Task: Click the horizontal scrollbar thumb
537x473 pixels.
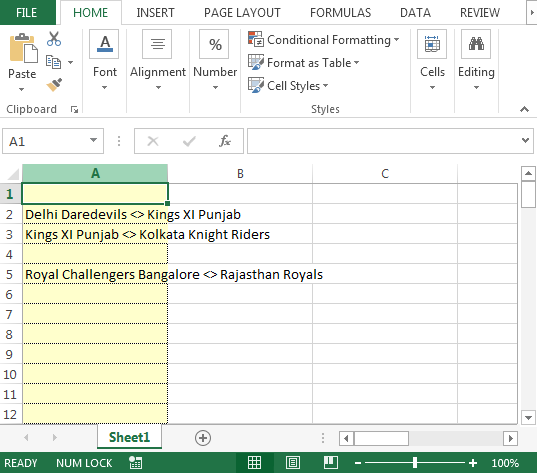Action: [x=381, y=438]
